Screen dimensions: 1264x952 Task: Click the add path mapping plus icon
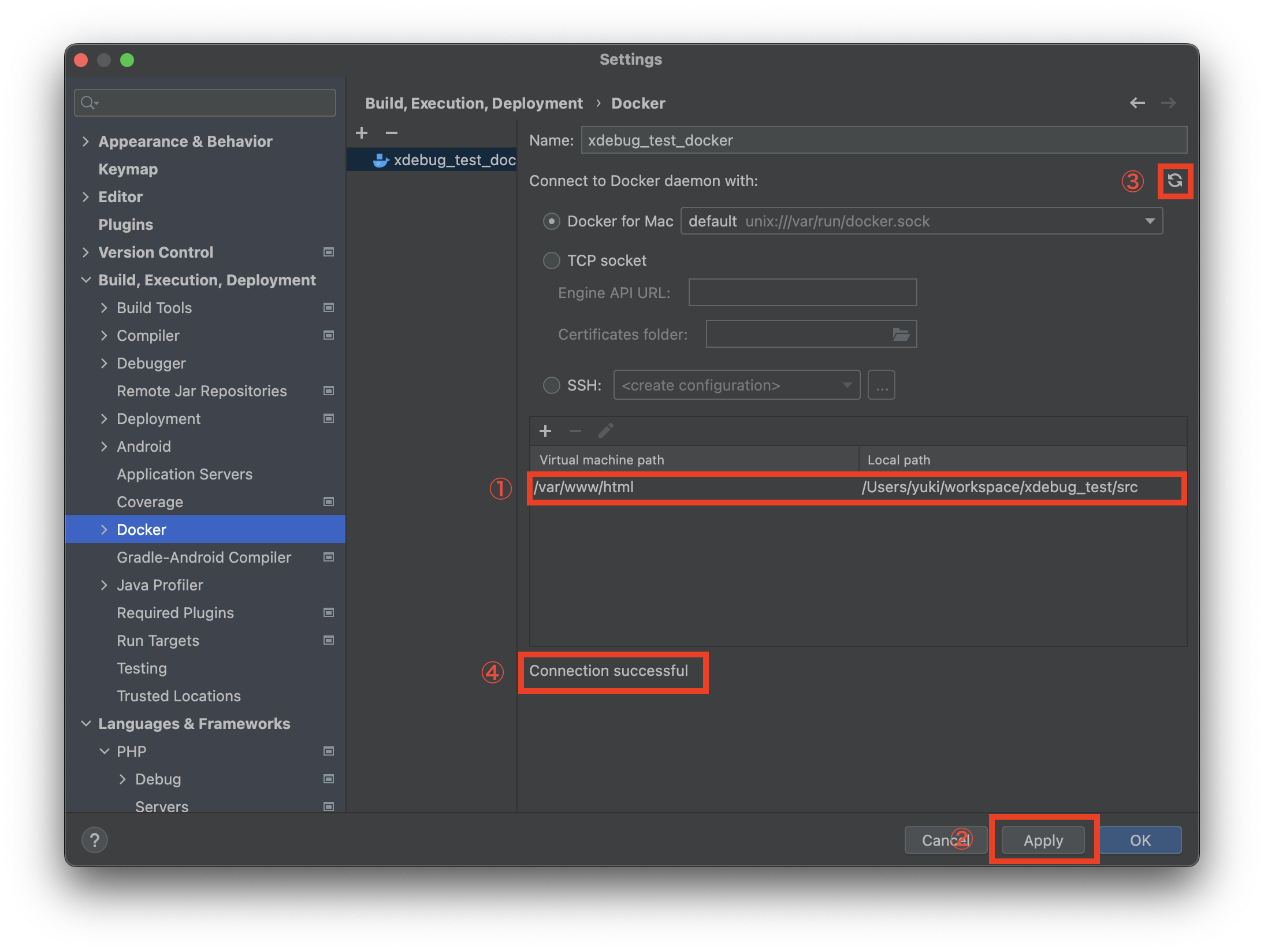tap(545, 431)
